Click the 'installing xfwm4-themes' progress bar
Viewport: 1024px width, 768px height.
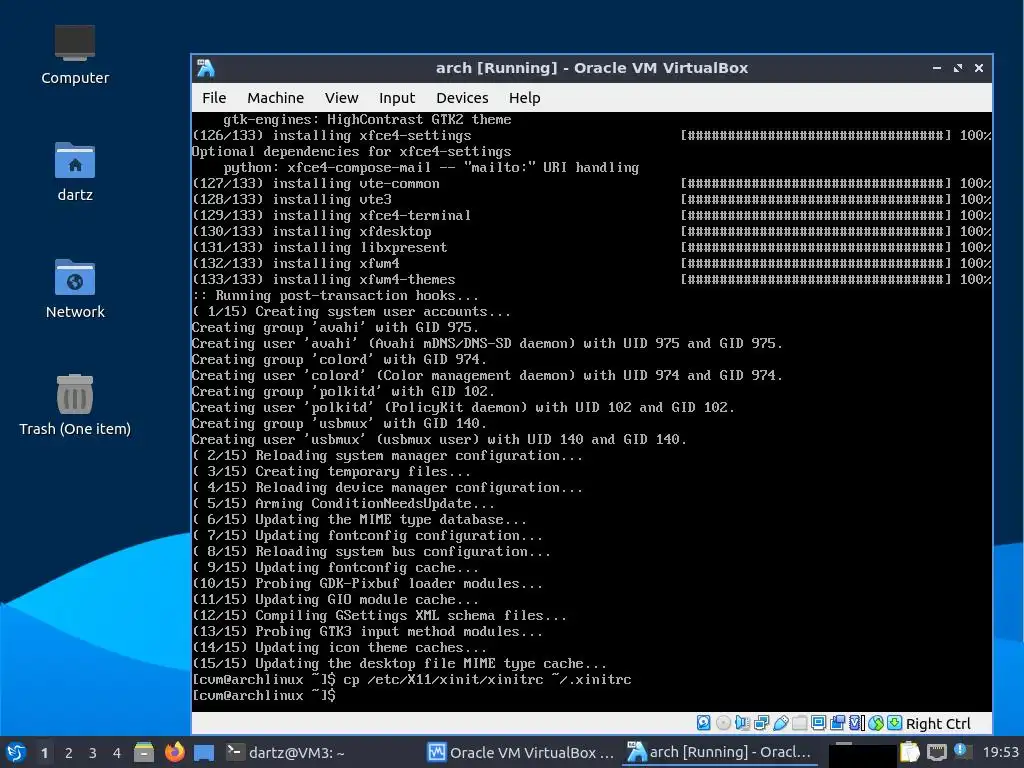(816, 280)
